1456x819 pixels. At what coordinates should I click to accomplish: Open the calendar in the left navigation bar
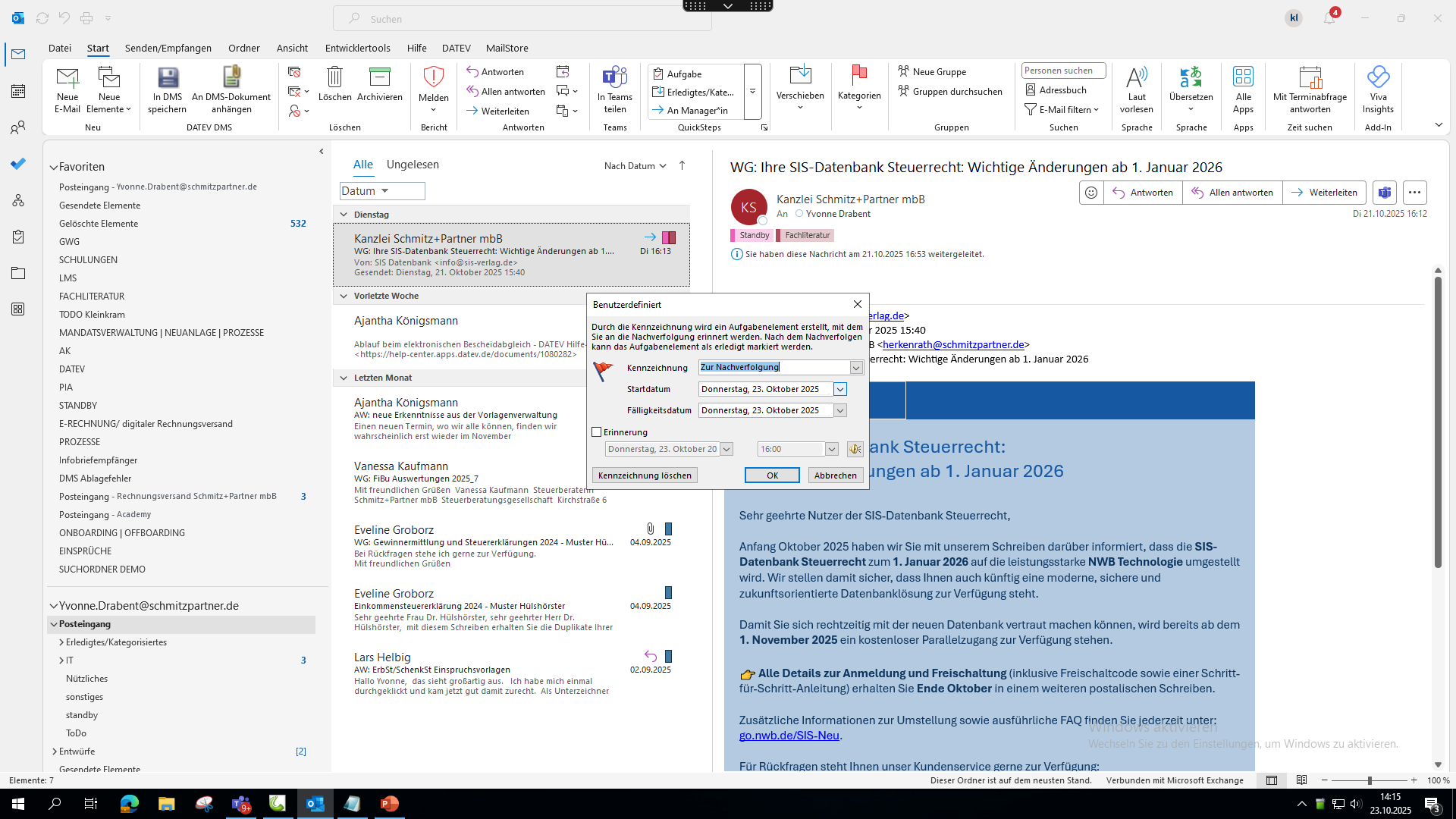pos(18,91)
